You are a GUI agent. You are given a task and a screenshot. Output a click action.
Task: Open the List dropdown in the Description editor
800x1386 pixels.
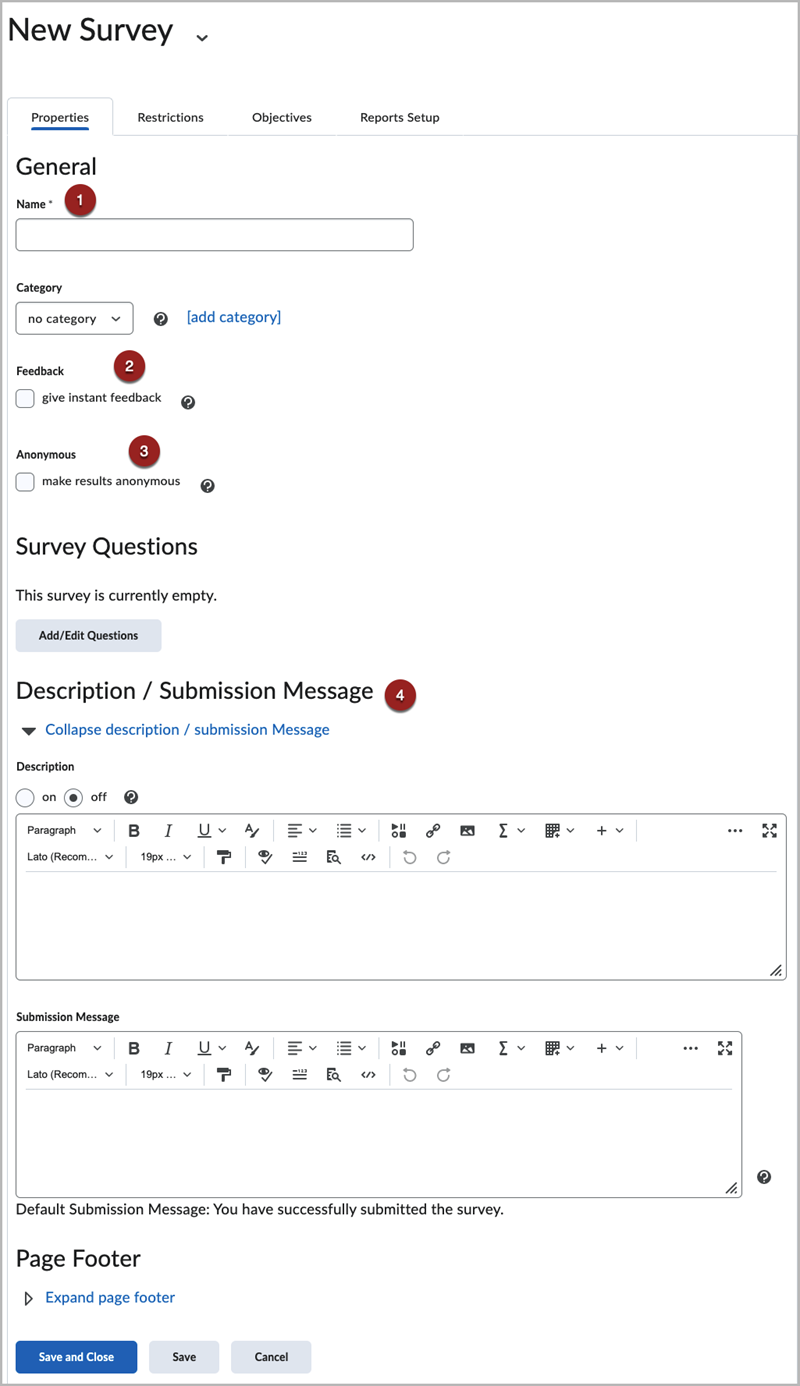(x=351, y=831)
